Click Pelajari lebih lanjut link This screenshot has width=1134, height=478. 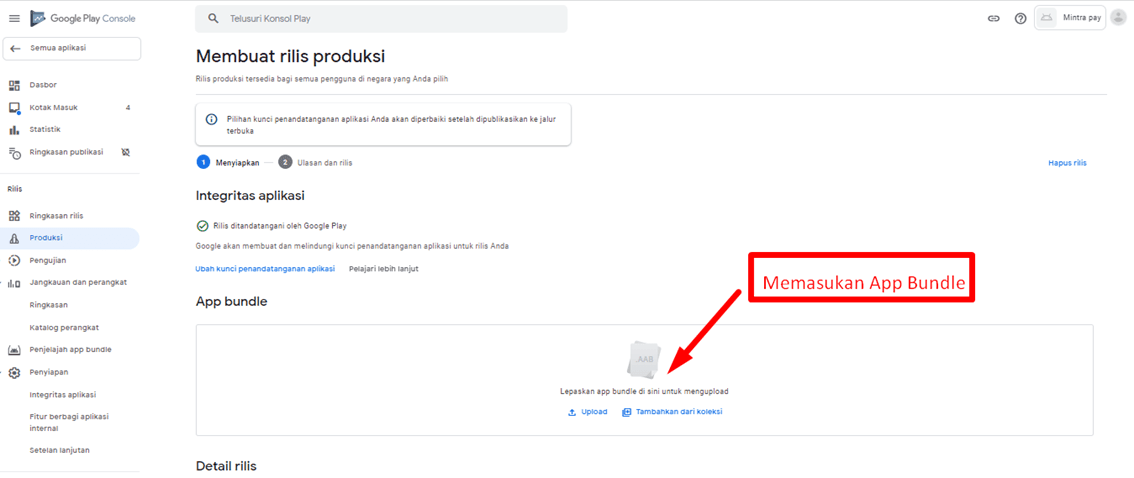[384, 268]
